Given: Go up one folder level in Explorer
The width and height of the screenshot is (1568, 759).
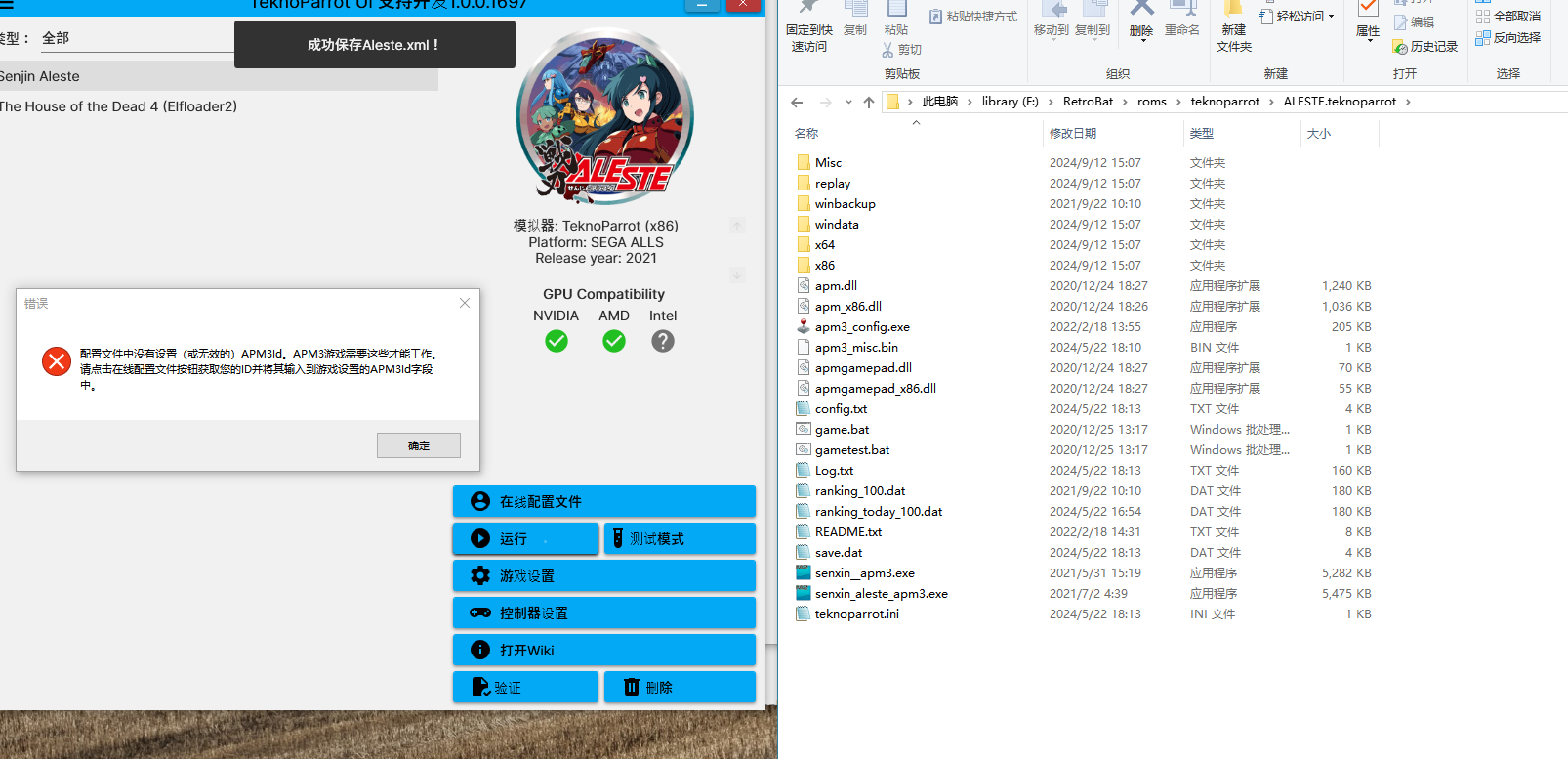Looking at the screenshot, I should pyautogui.click(x=869, y=102).
